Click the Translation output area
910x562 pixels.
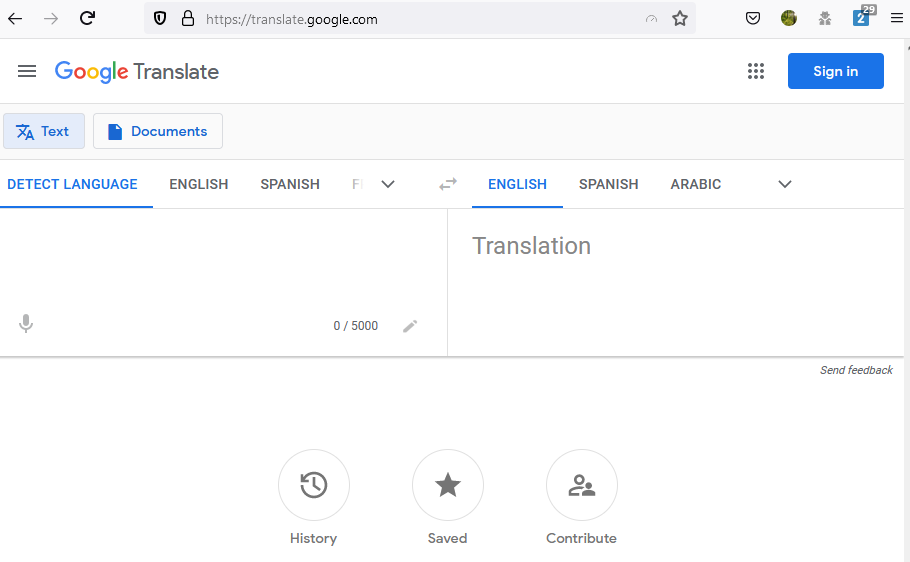pos(676,282)
